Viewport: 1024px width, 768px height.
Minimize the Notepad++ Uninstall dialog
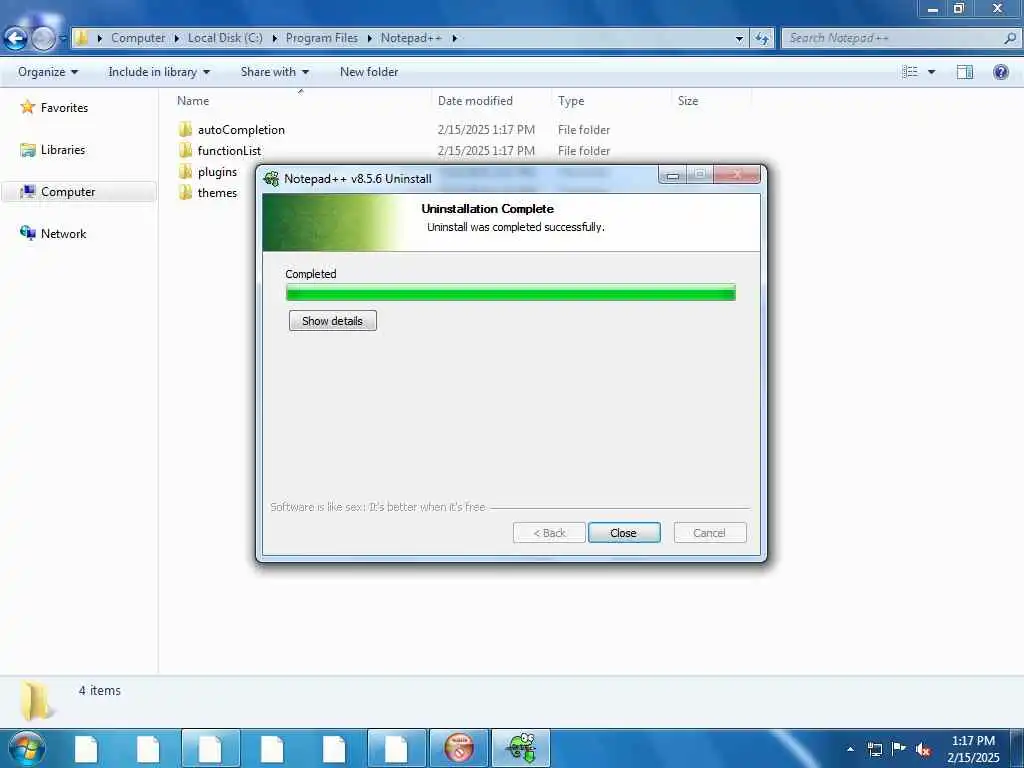(672, 174)
